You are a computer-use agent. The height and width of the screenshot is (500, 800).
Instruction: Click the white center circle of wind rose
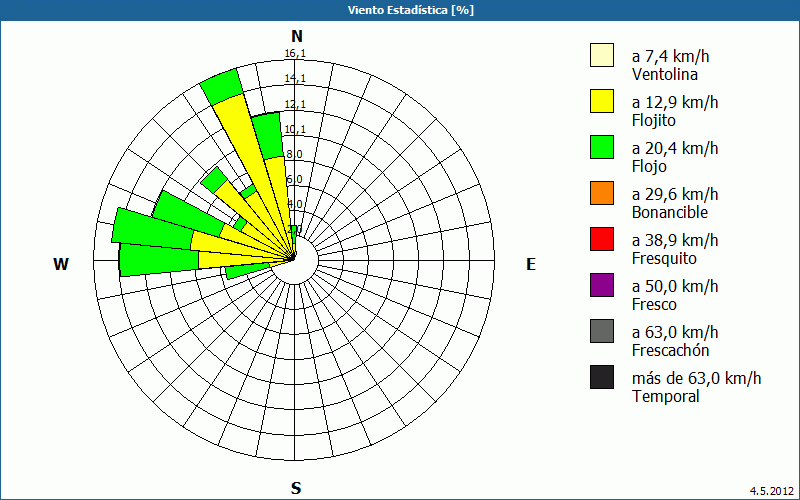coord(294,260)
